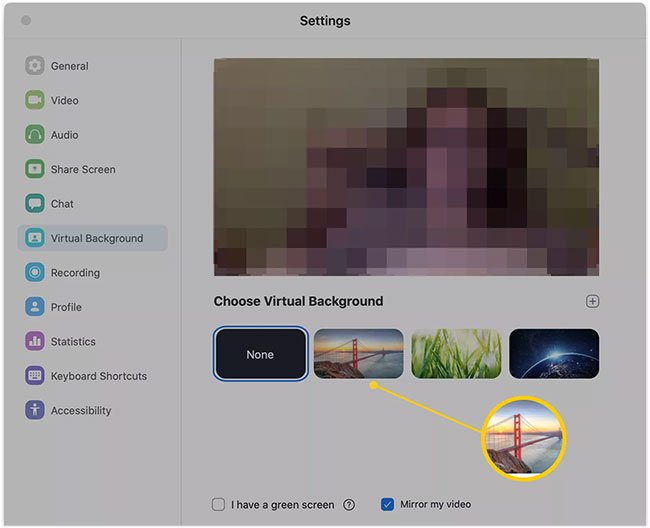Switch to Keyboard Shortcuts settings label
The image size is (650, 528).
(x=99, y=376)
